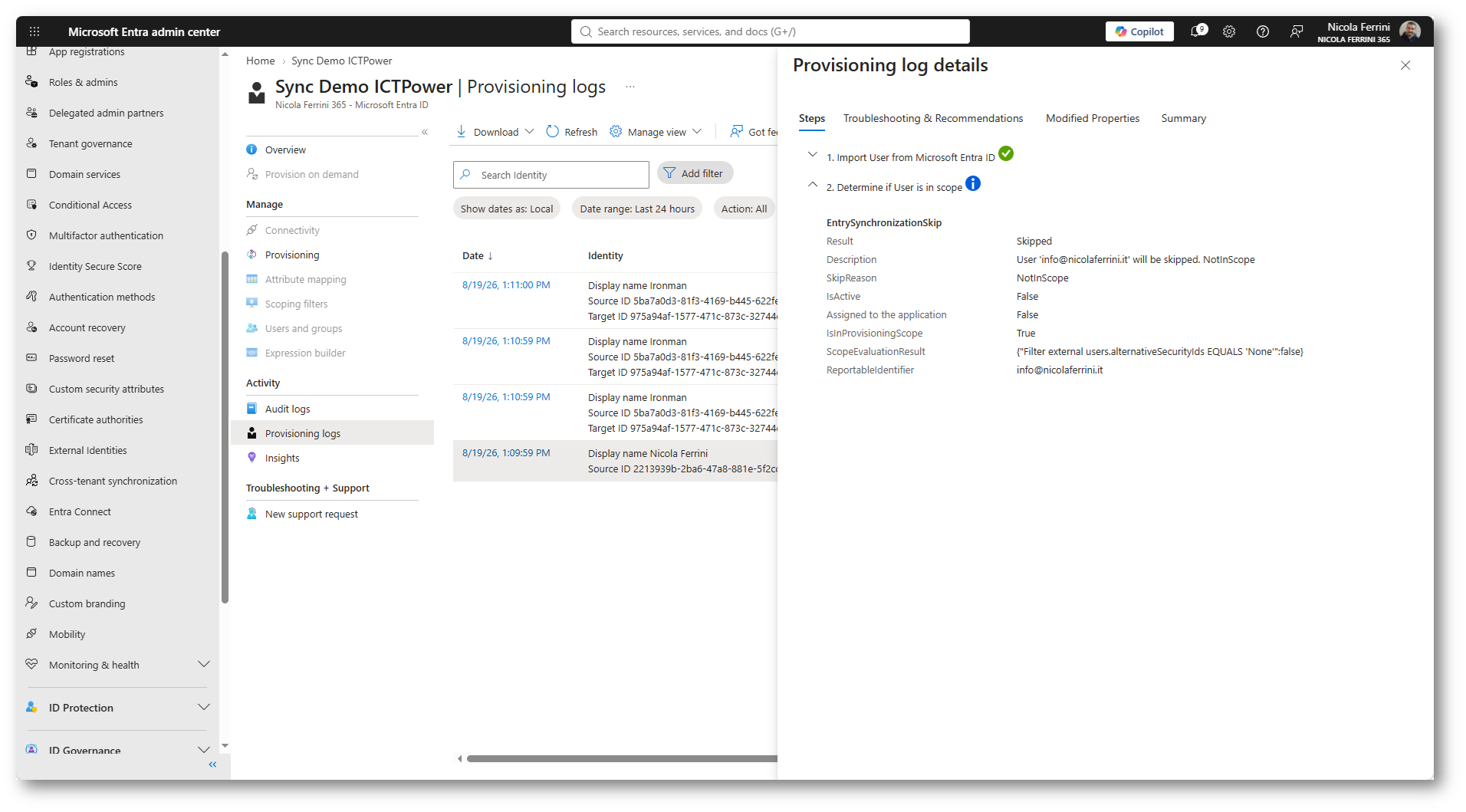Open the Download dropdown
Screen dimensions: 1466x812
(495, 132)
